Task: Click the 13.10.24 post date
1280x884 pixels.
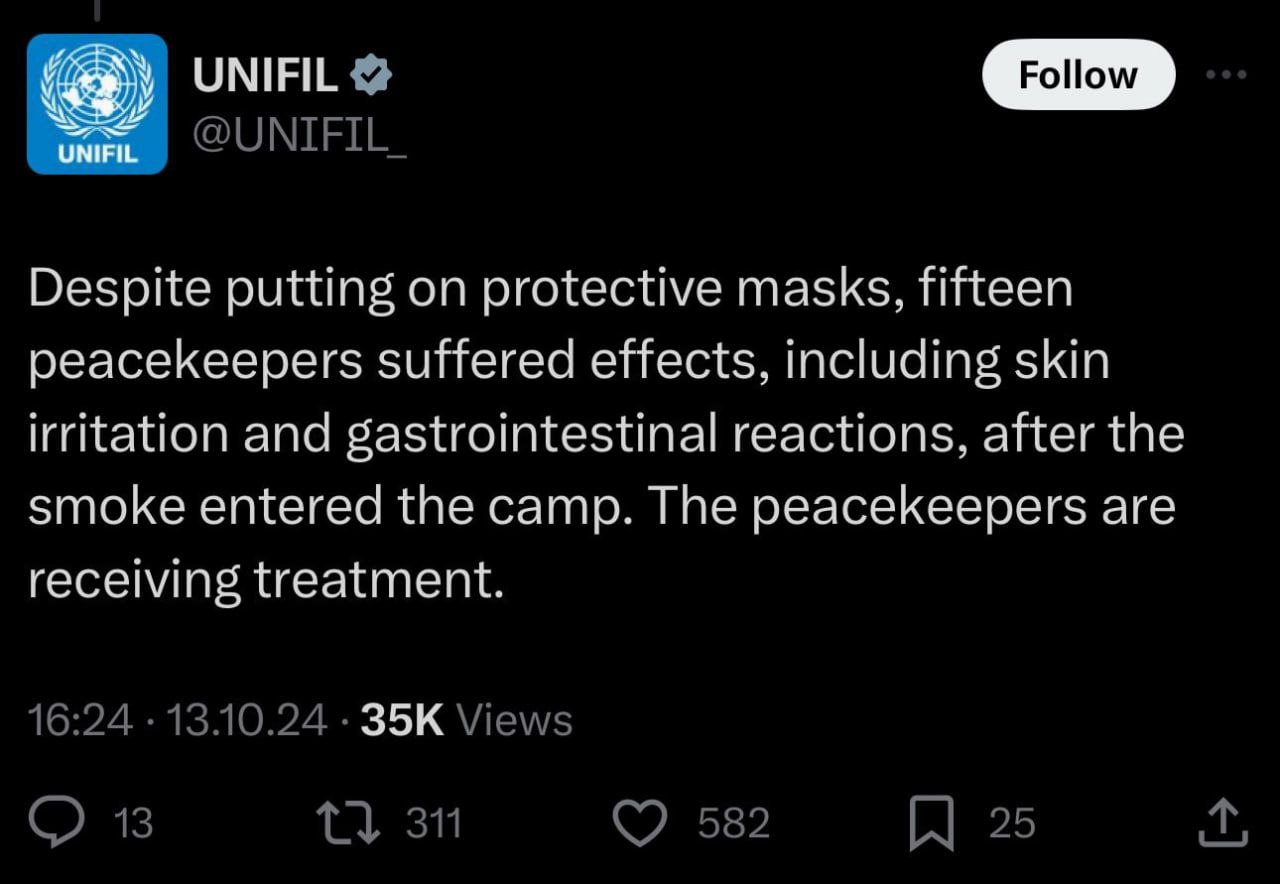Action: [247, 720]
